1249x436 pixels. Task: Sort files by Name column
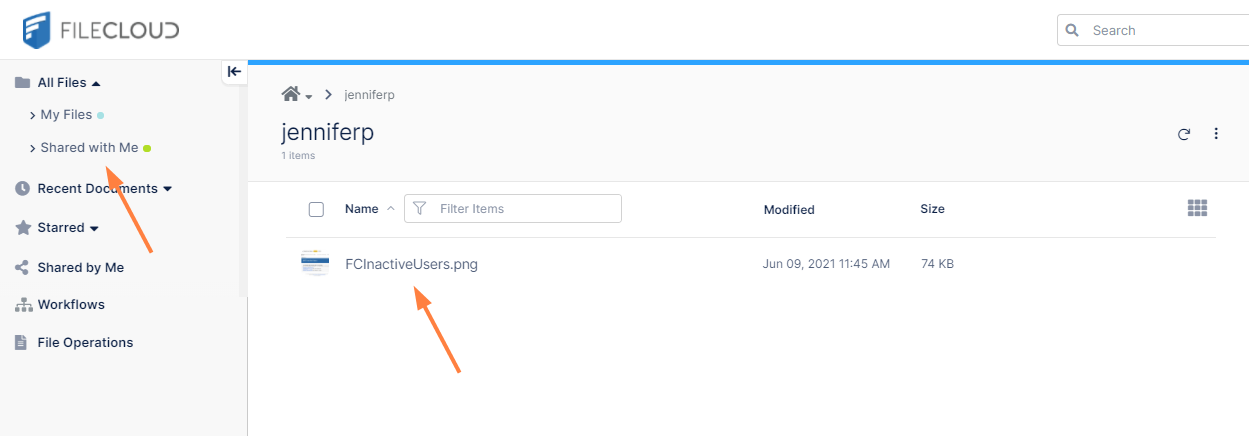coord(361,209)
